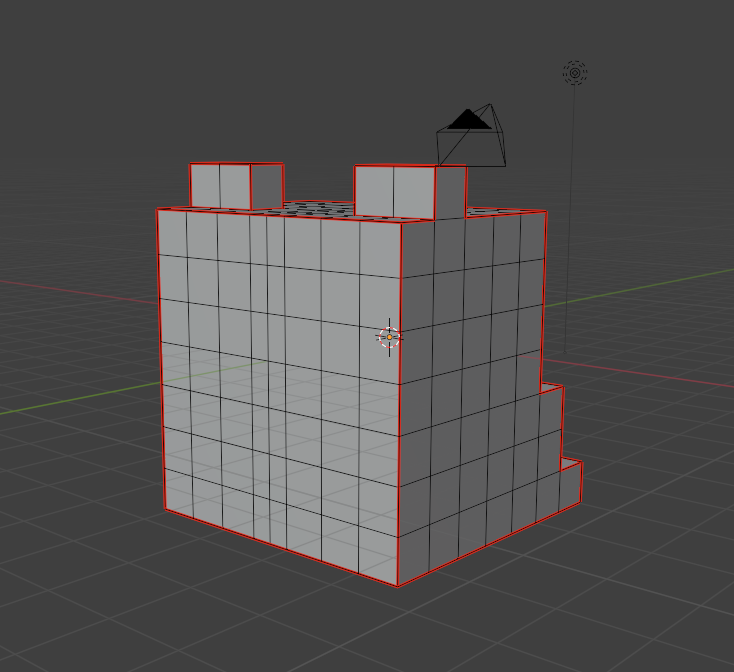The image size is (734, 672).
Task: Click the 3D cursor crosshair
Action: (389, 338)
